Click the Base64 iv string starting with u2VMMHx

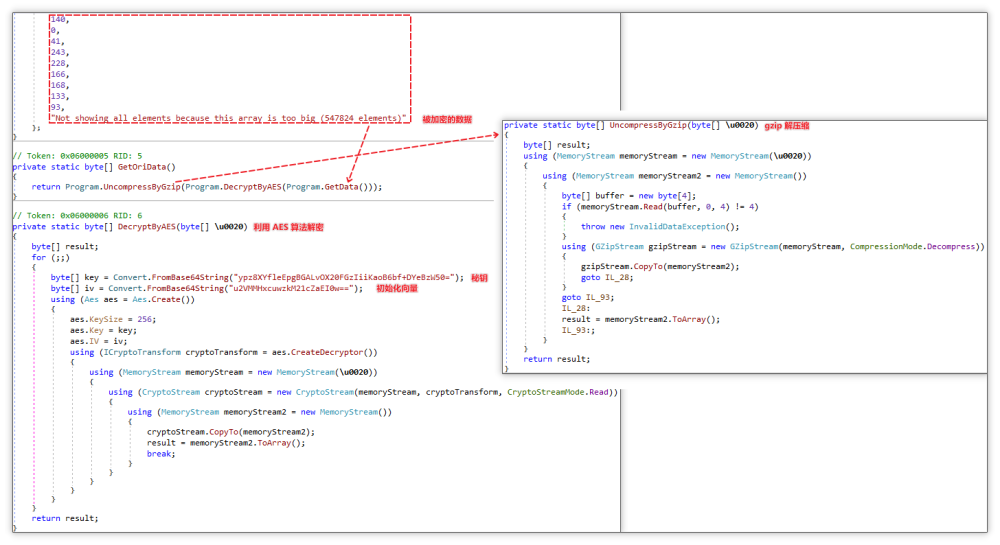[x=284, y=288]
